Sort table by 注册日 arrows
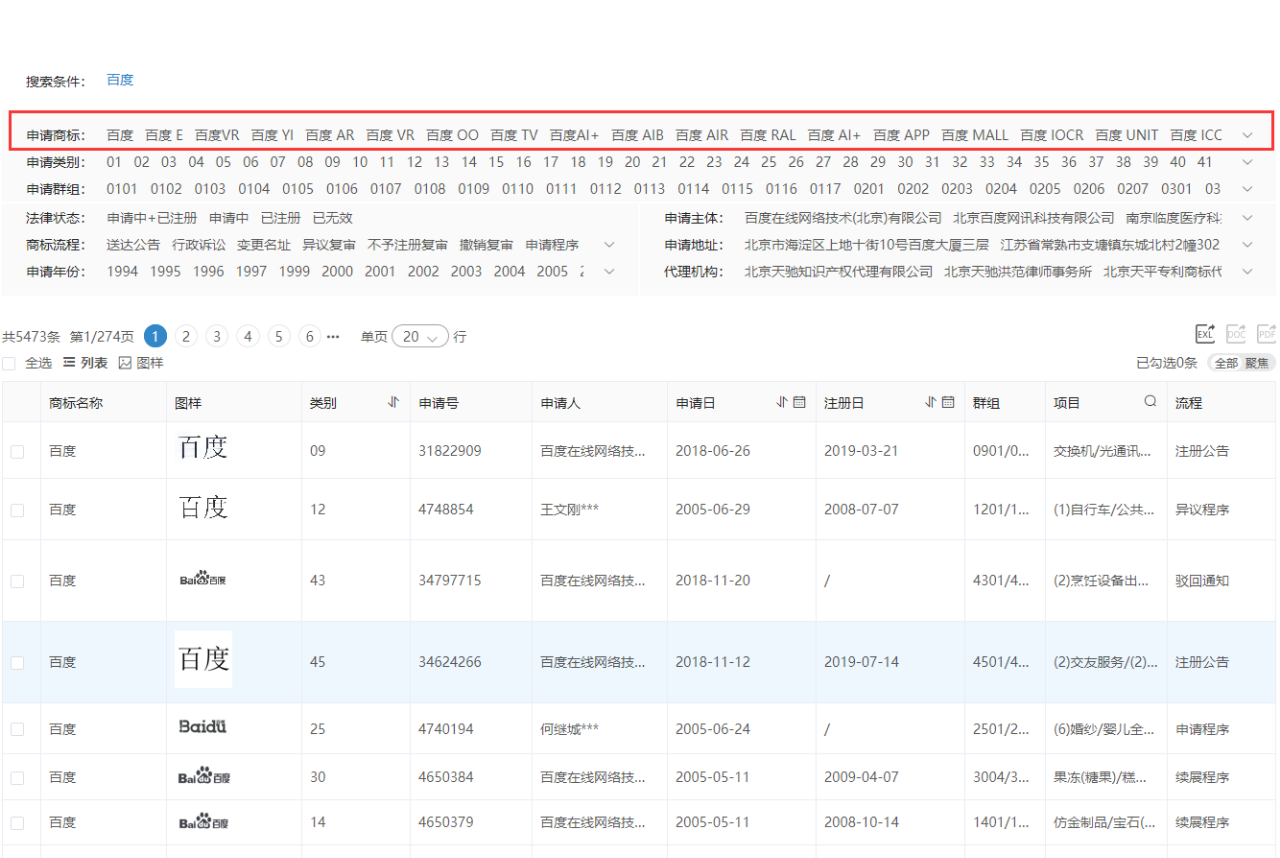The image size is (1280, 858). click(x=932, y=402)
